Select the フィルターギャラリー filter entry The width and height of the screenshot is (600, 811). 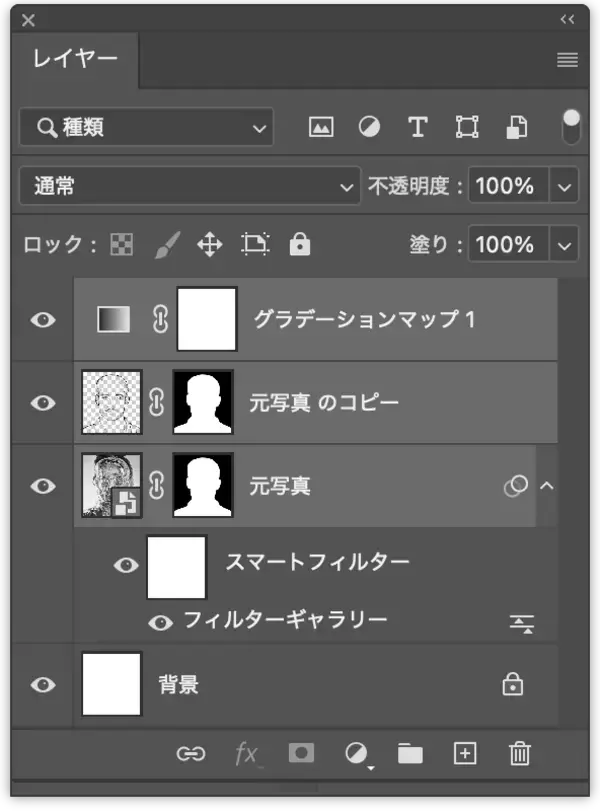(x=286, y=620)
